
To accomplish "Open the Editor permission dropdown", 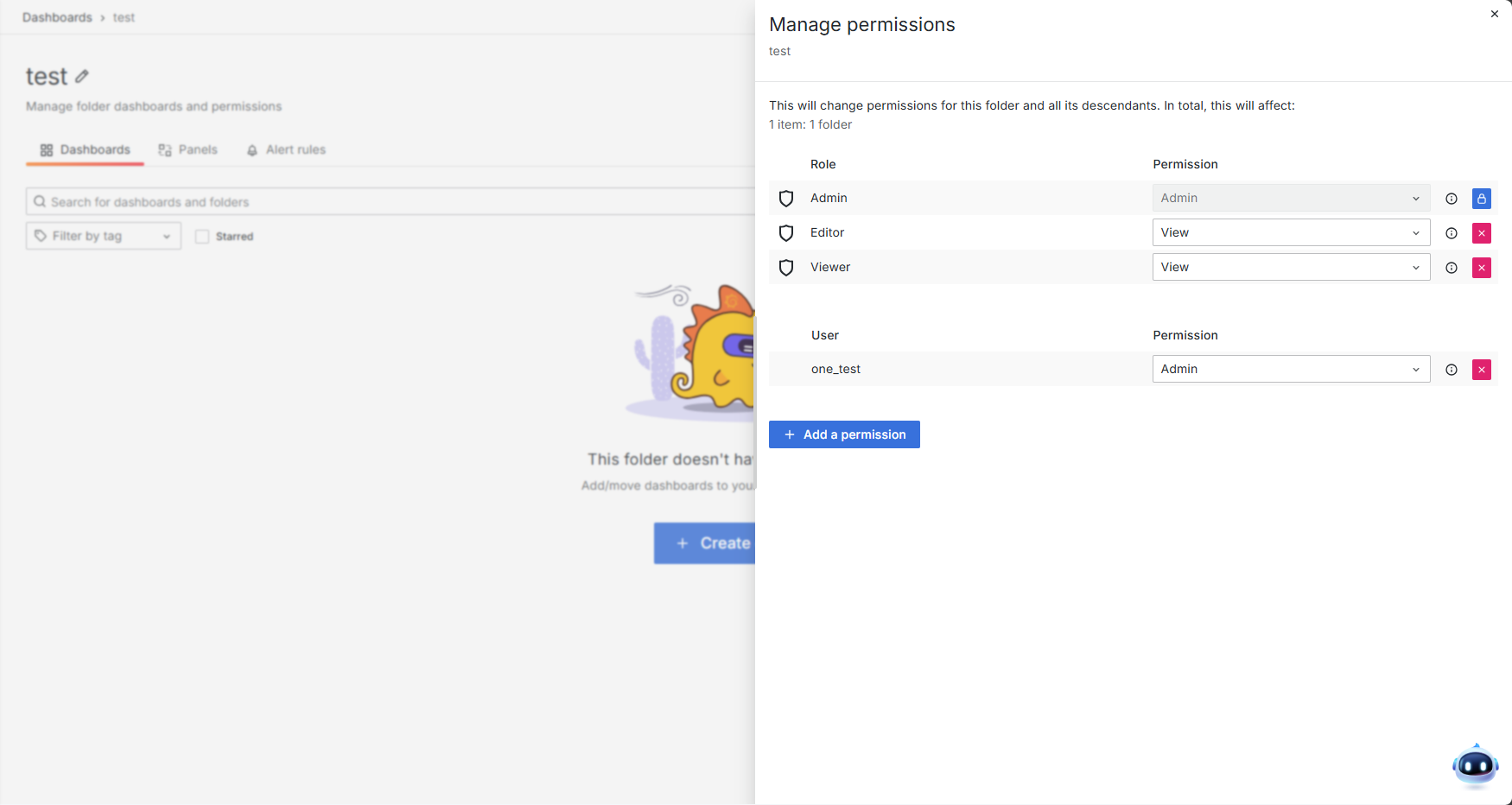I will pos(1291,232).
